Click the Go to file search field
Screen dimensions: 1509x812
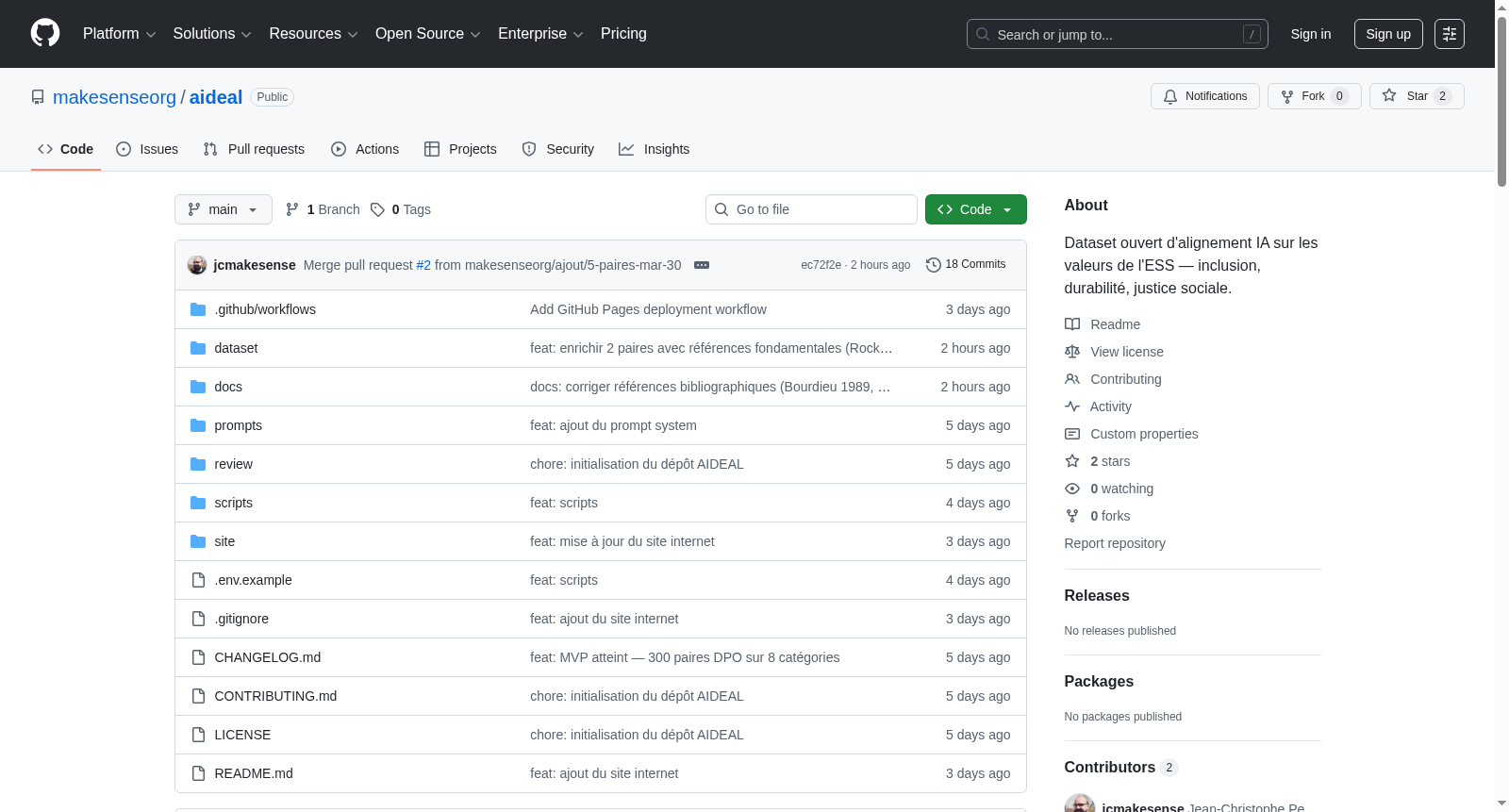(811, 209)
